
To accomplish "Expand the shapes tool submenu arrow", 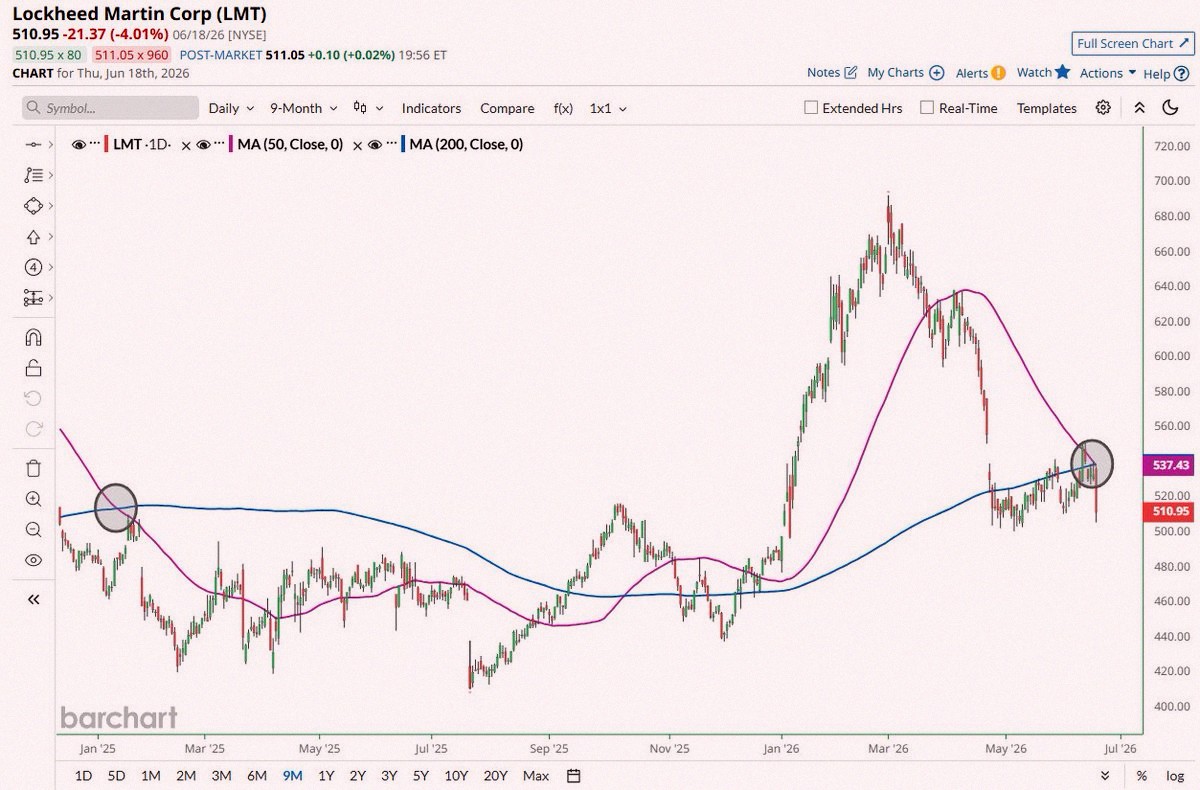I will (x=50, y=206).
